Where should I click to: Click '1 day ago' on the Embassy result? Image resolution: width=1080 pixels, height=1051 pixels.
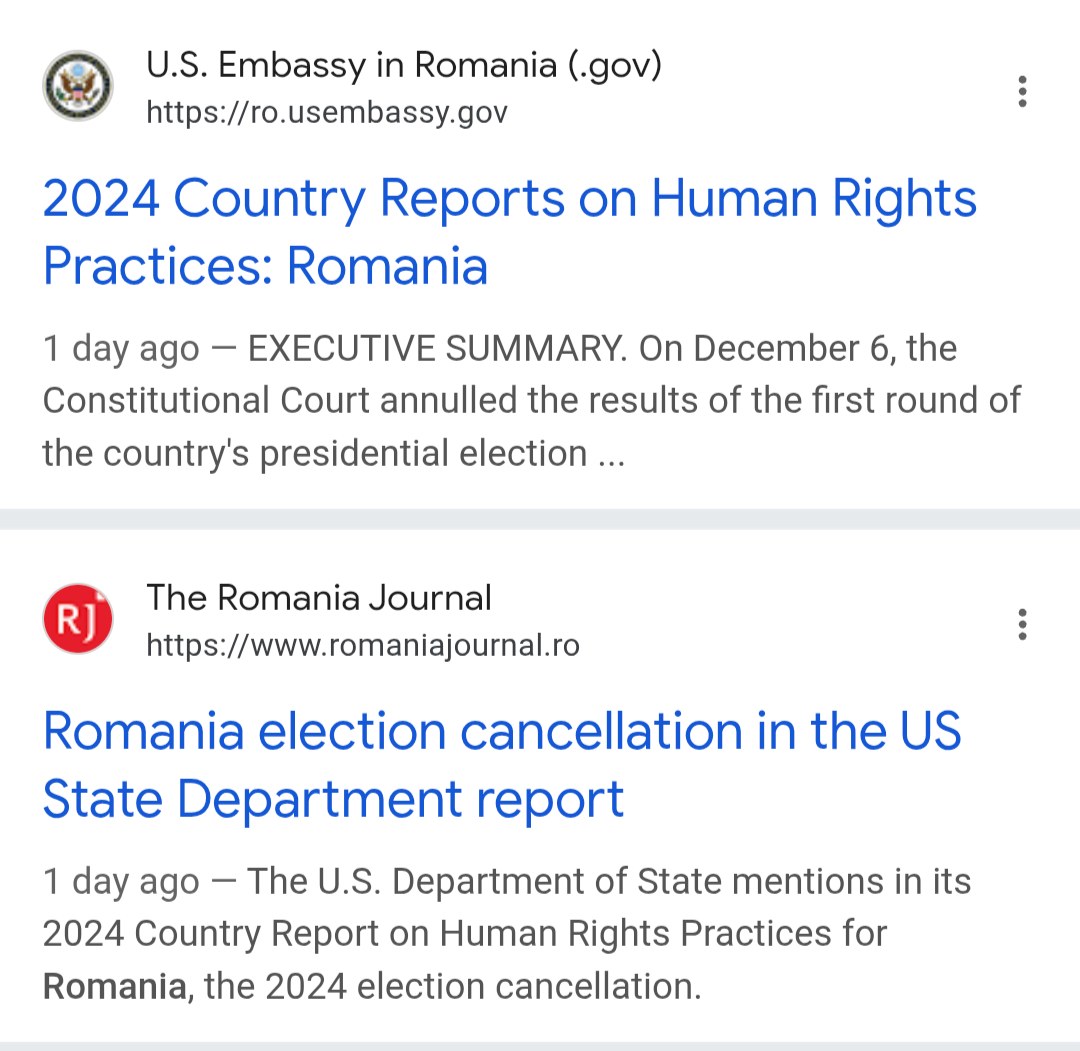click(x=120, y=349)
